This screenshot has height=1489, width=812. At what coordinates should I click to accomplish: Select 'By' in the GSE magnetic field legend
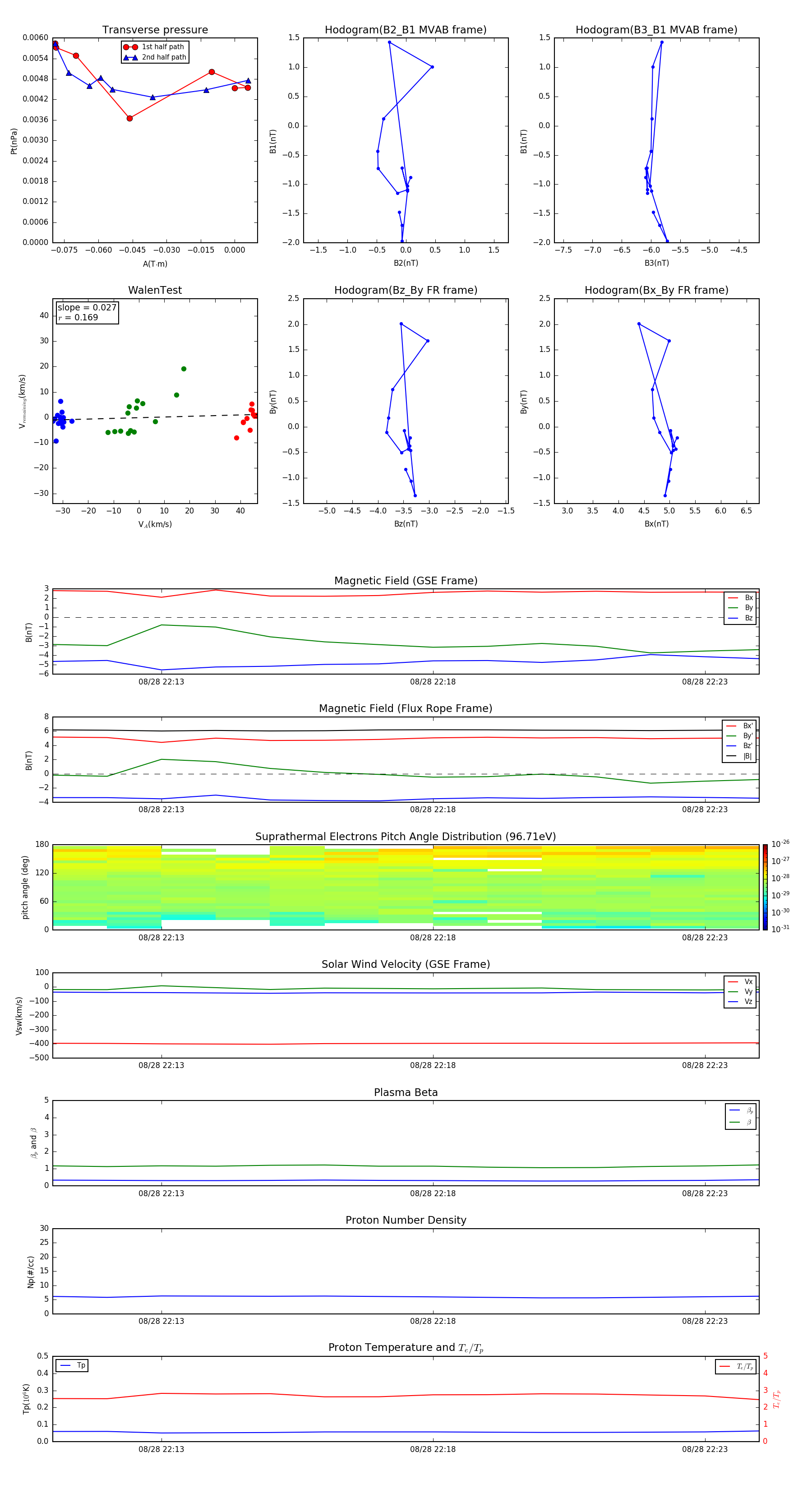[x=740, y=607]
